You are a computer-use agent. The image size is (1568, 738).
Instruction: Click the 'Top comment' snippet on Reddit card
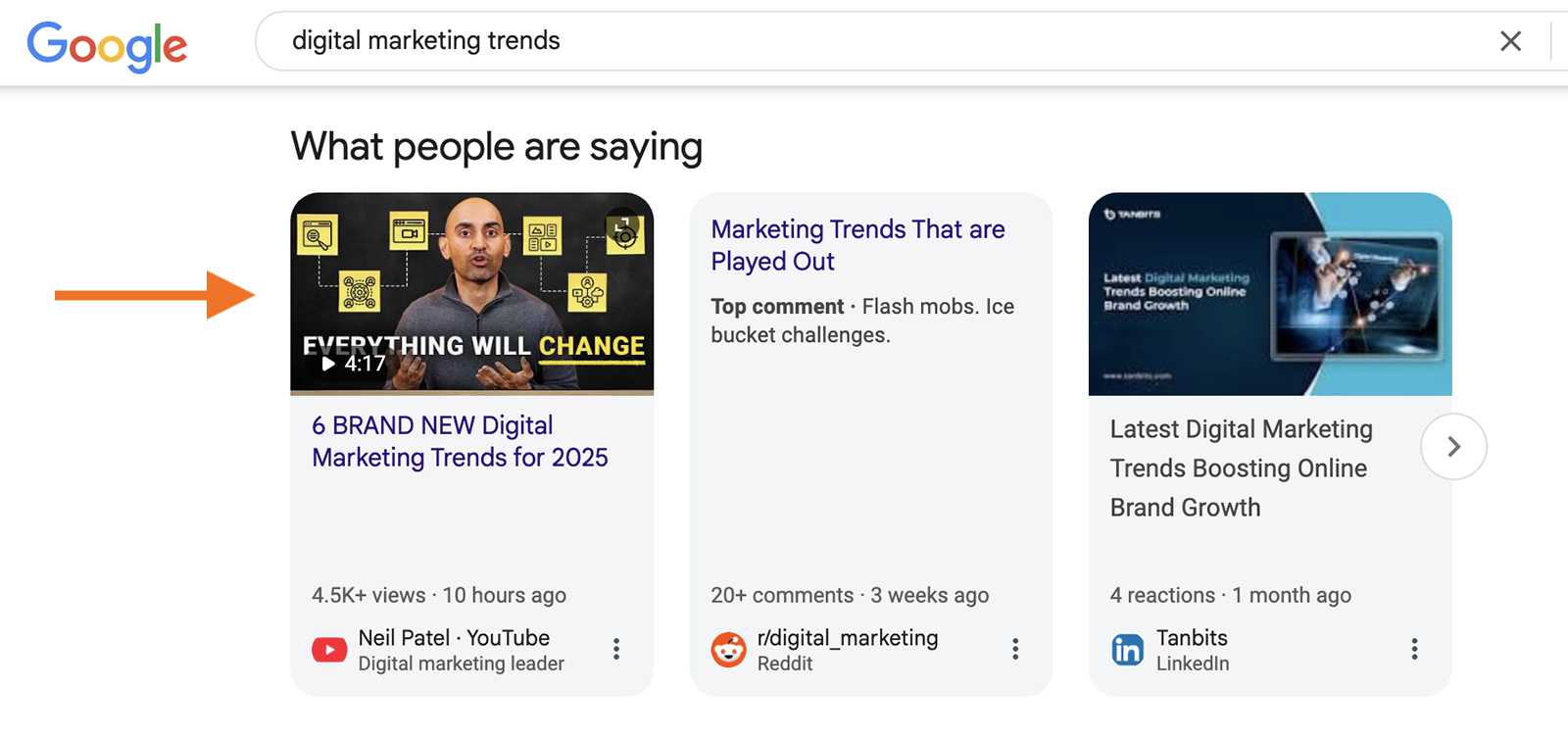point(862,320)
